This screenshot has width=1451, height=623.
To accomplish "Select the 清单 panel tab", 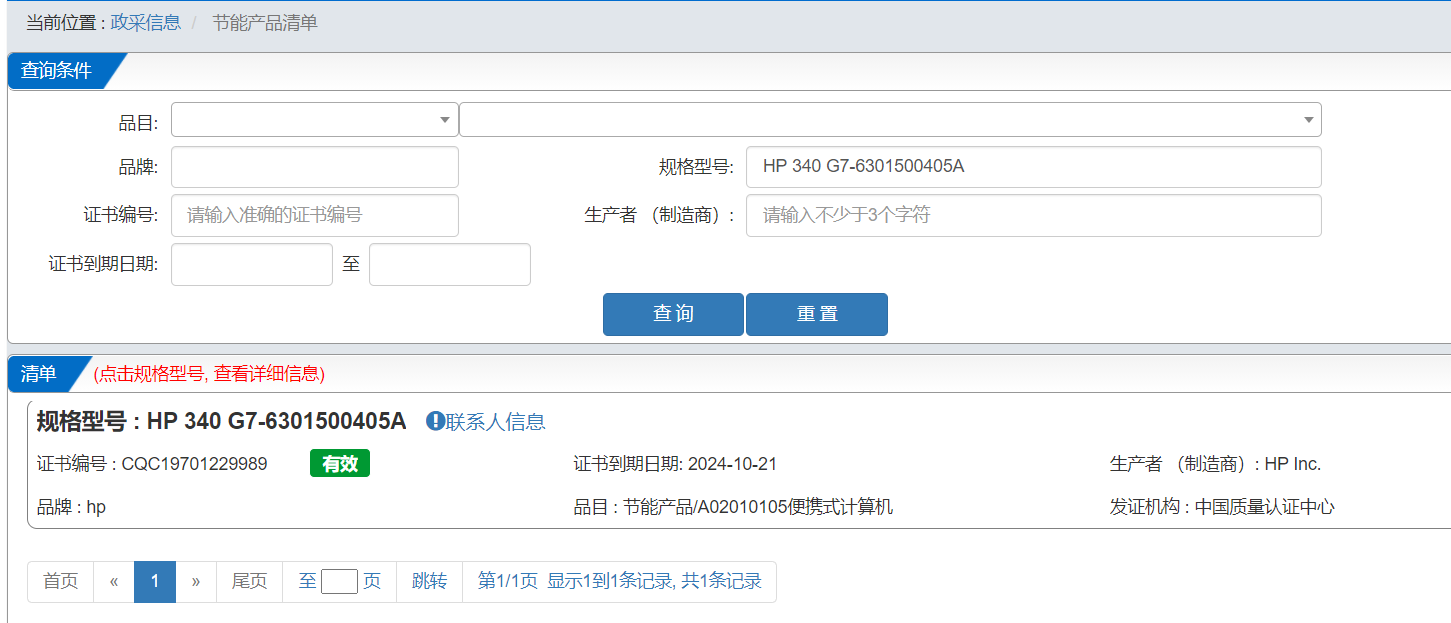I will pyautogui.click(x=39, y=374).
